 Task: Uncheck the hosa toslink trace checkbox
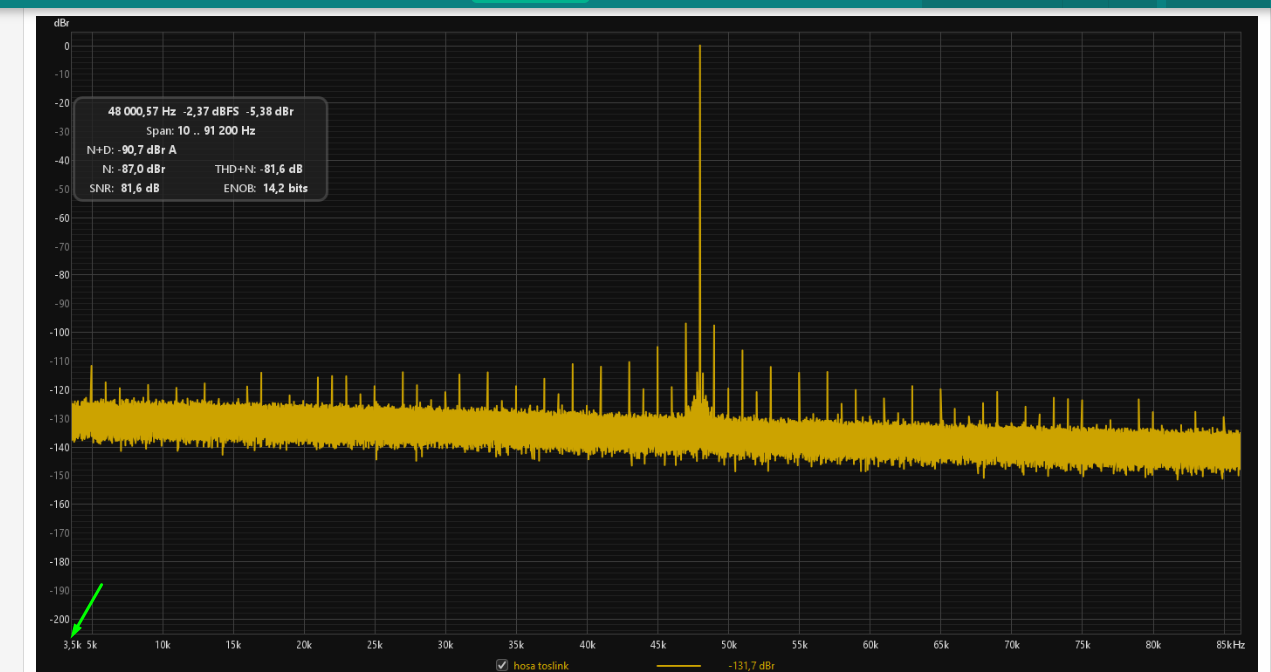(x=503, y=665)
